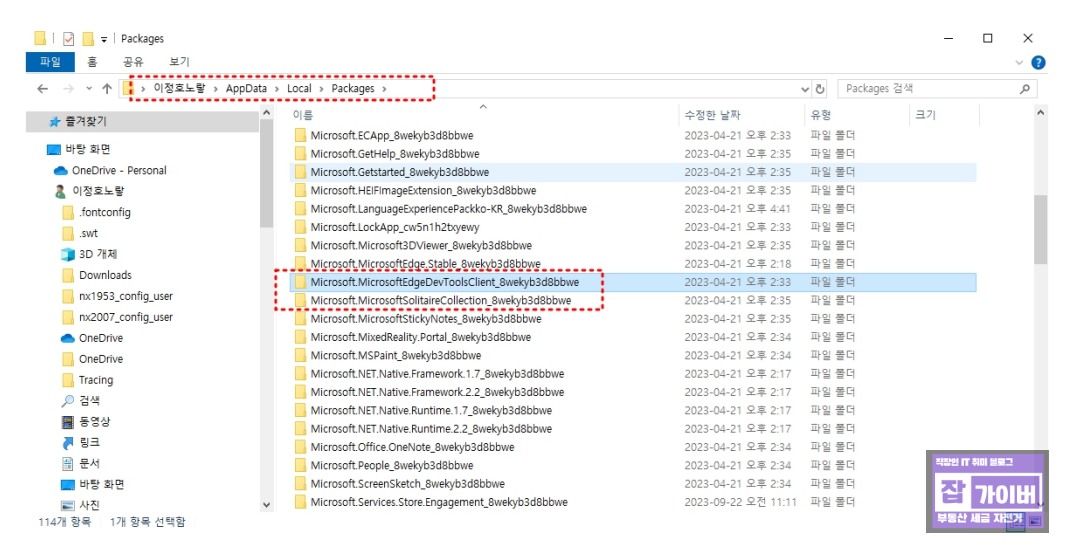
Task: Select OneDrive - Personal in navigation pane
Action: tap(119, 170)
